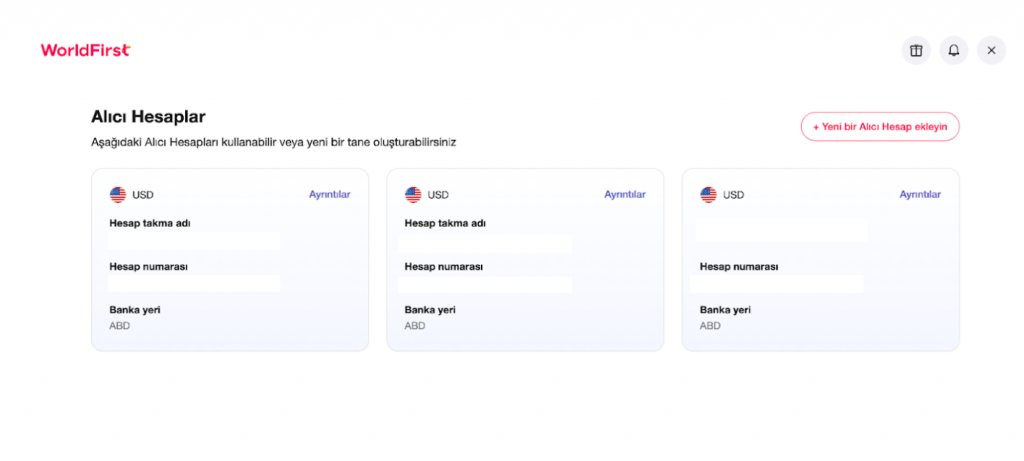Select the rightmost USD account card
1024x461 pixels.
820,260
